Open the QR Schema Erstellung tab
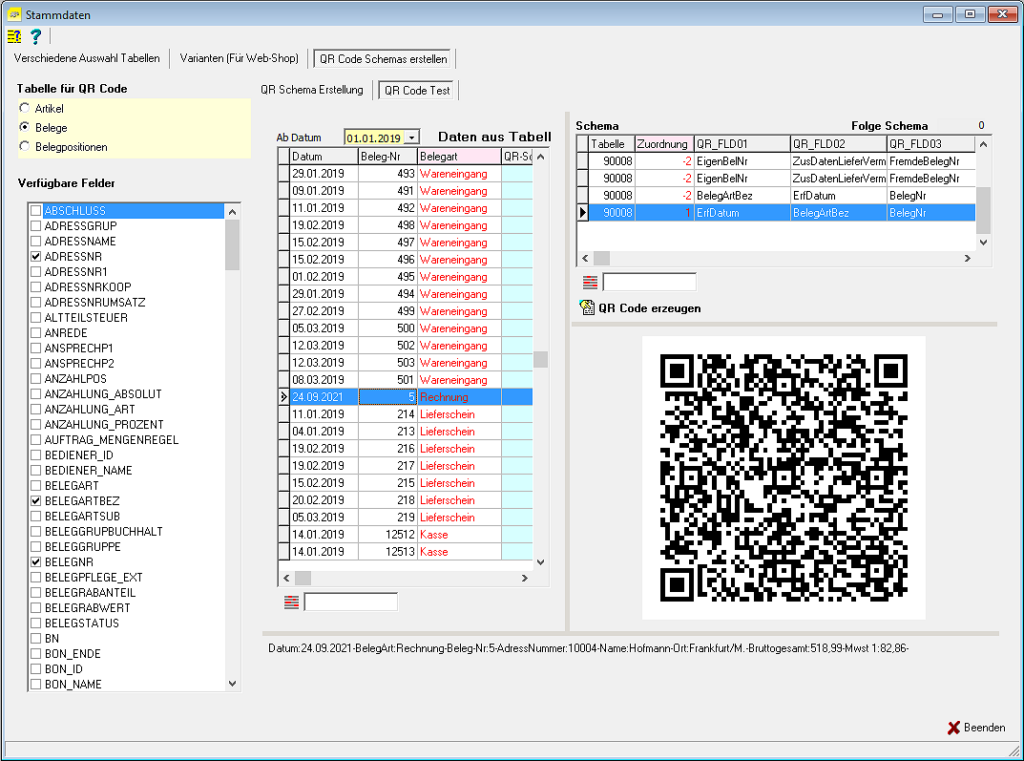The width and height of the screenshot is (1024, 761). [x=312, y=89]
